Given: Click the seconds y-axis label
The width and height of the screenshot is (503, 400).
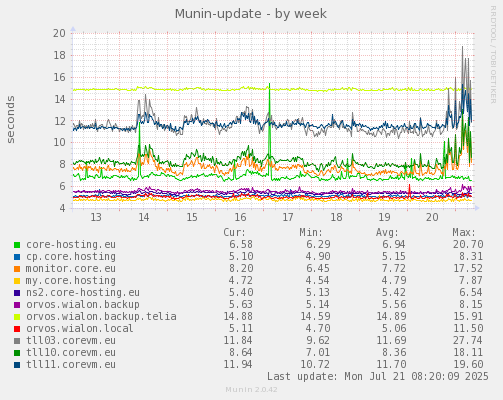Looking at the screenshot, I should pyautogui.click(x=11, y=120).
